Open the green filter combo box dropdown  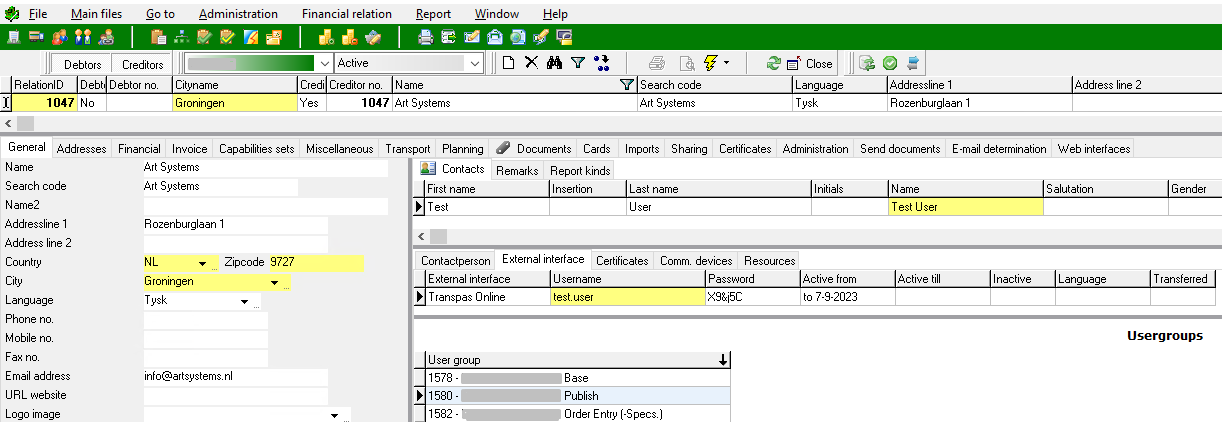(x=325, y=63)
